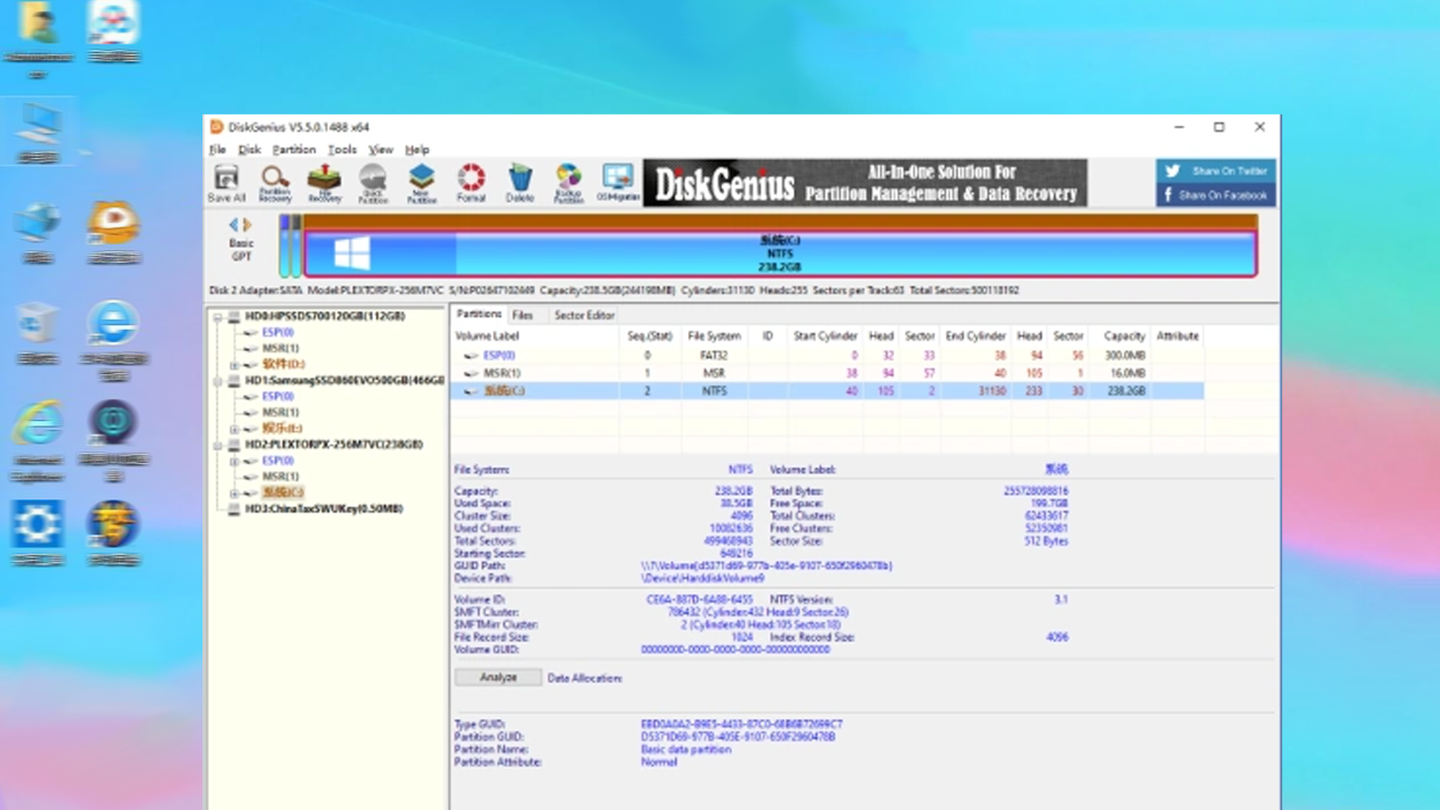Screen dimensions: 1440x810
Task: Click the 系统(C:) NTFS partition bar in disk map
Action: click(x=780, y=254)
